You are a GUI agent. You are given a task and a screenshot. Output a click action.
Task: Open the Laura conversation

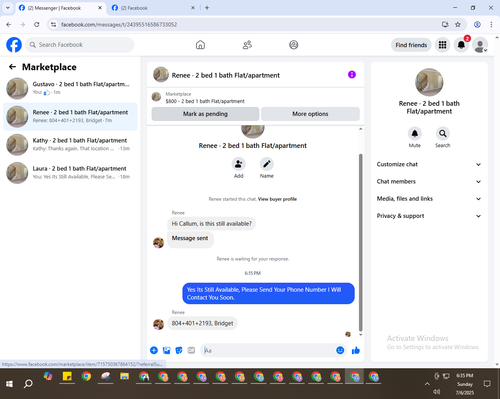[x=70, y=173]
